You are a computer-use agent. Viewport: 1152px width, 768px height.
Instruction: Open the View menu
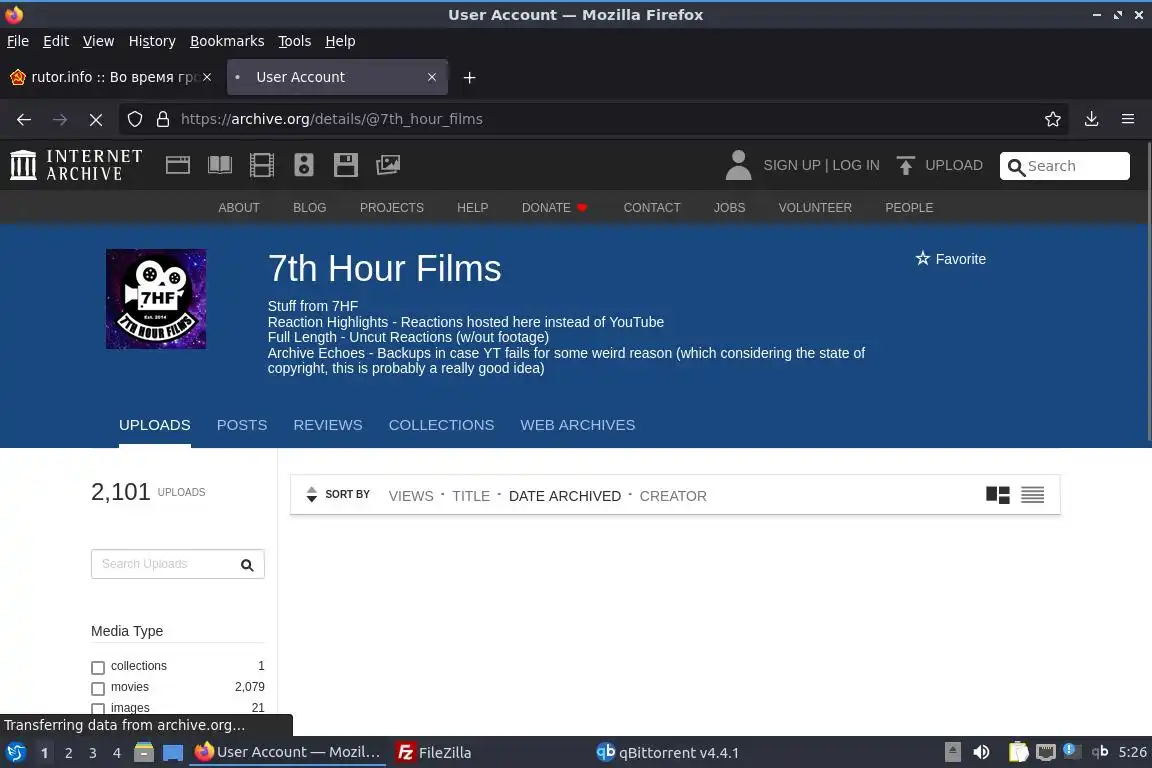click(98, 41)
